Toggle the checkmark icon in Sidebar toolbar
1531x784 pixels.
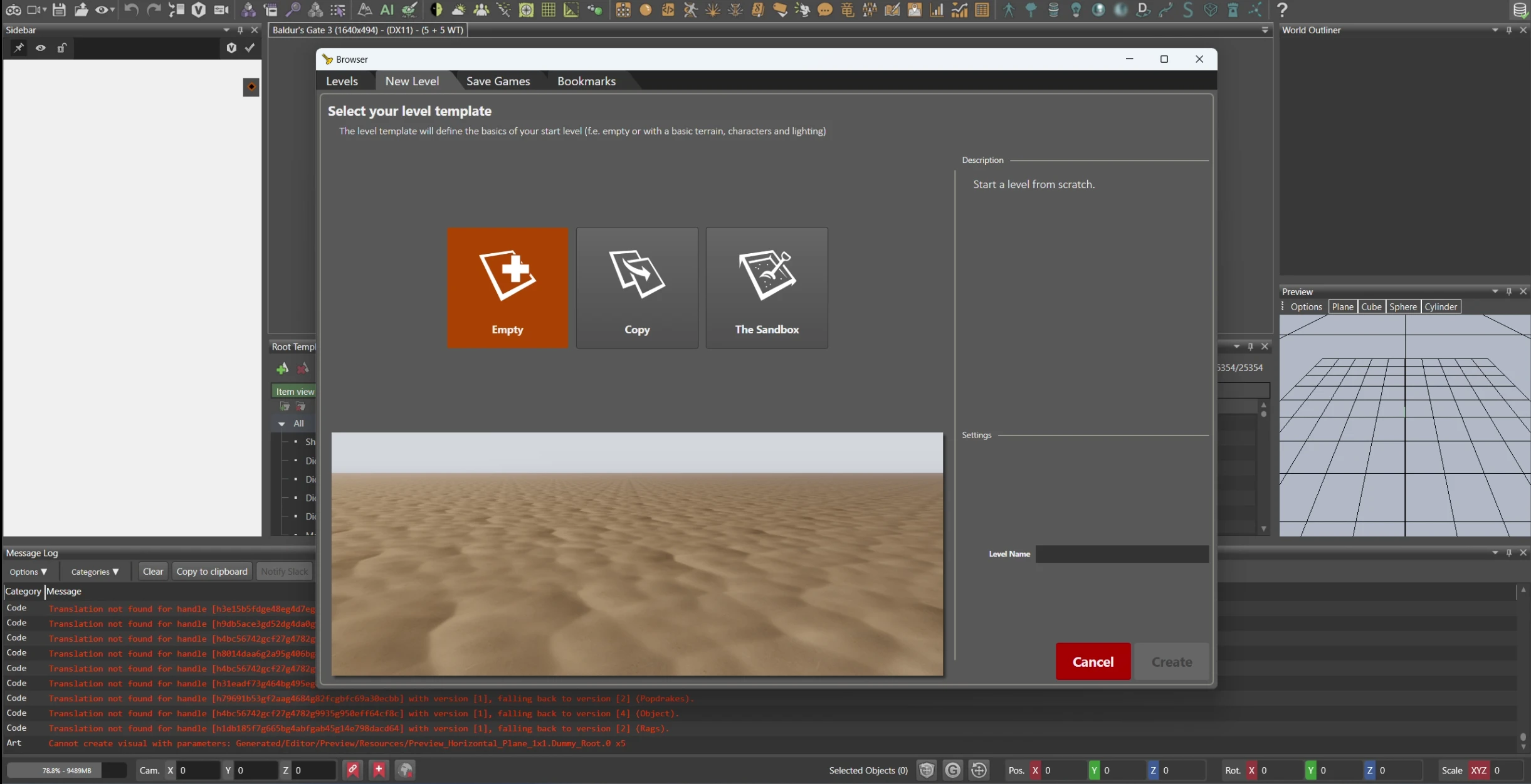(x=250, y=48)
